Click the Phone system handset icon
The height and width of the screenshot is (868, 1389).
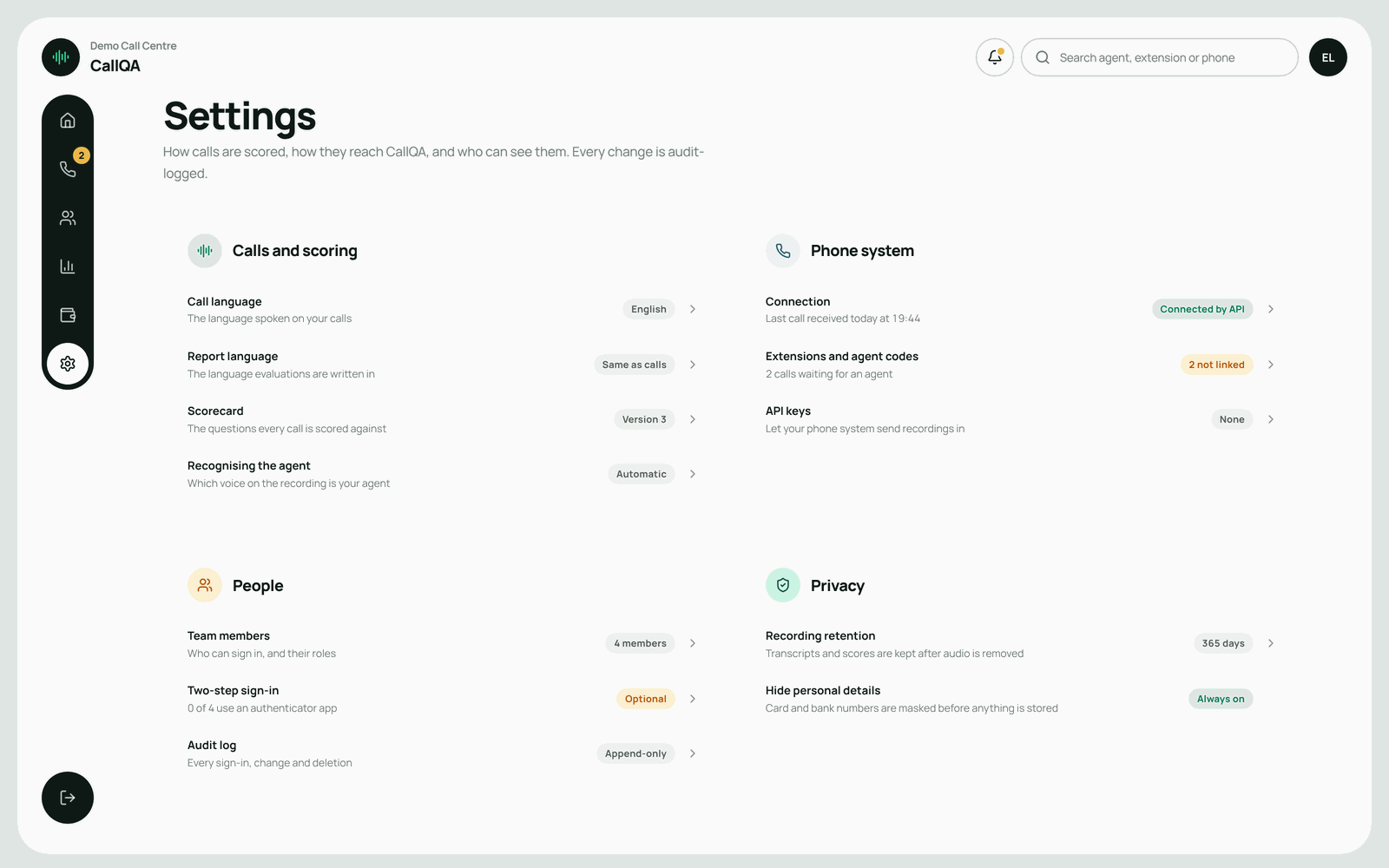point(783,251)
